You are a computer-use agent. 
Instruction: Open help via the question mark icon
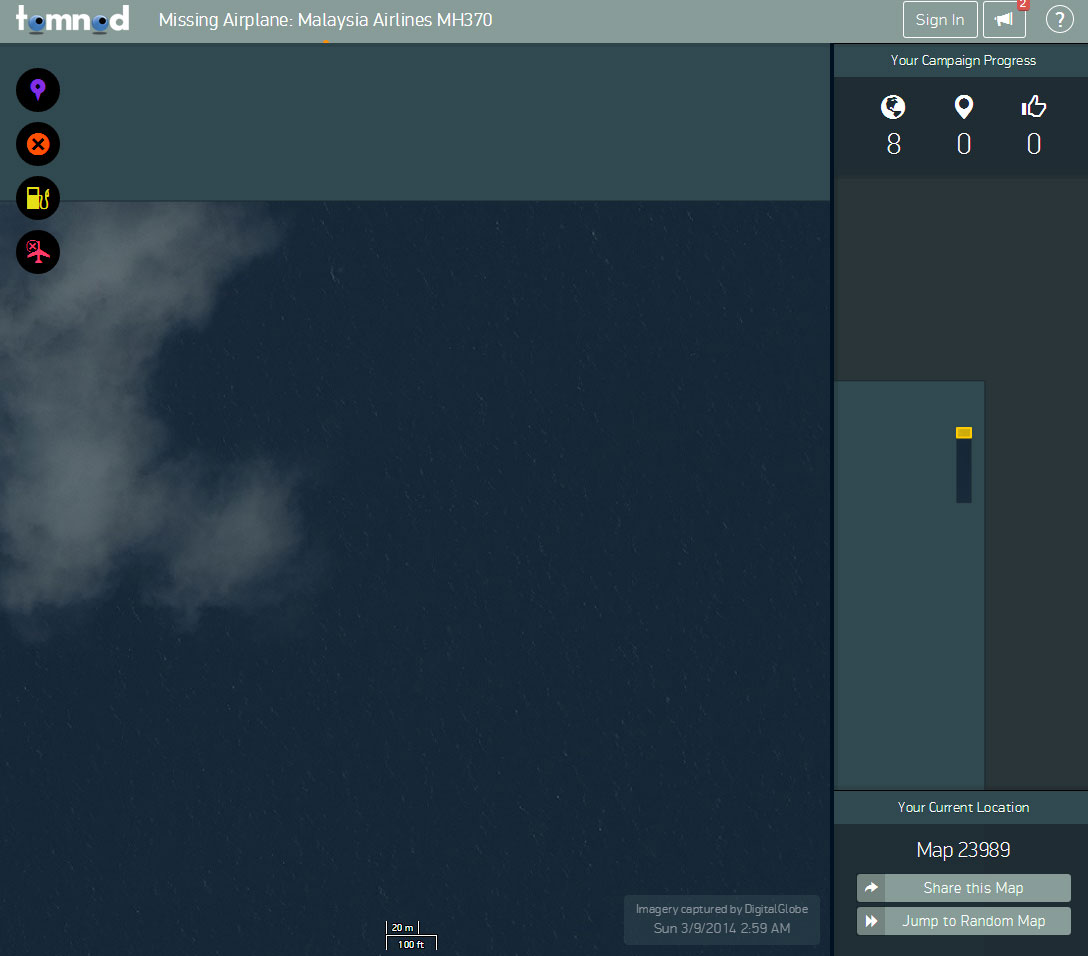[1059, 20]
